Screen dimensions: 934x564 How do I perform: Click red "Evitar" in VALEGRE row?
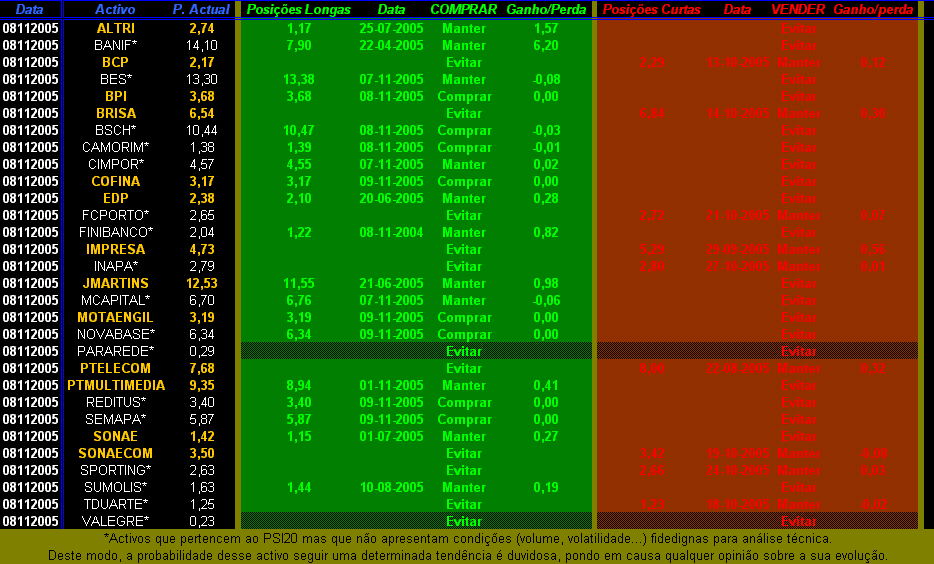coord(799,521)
